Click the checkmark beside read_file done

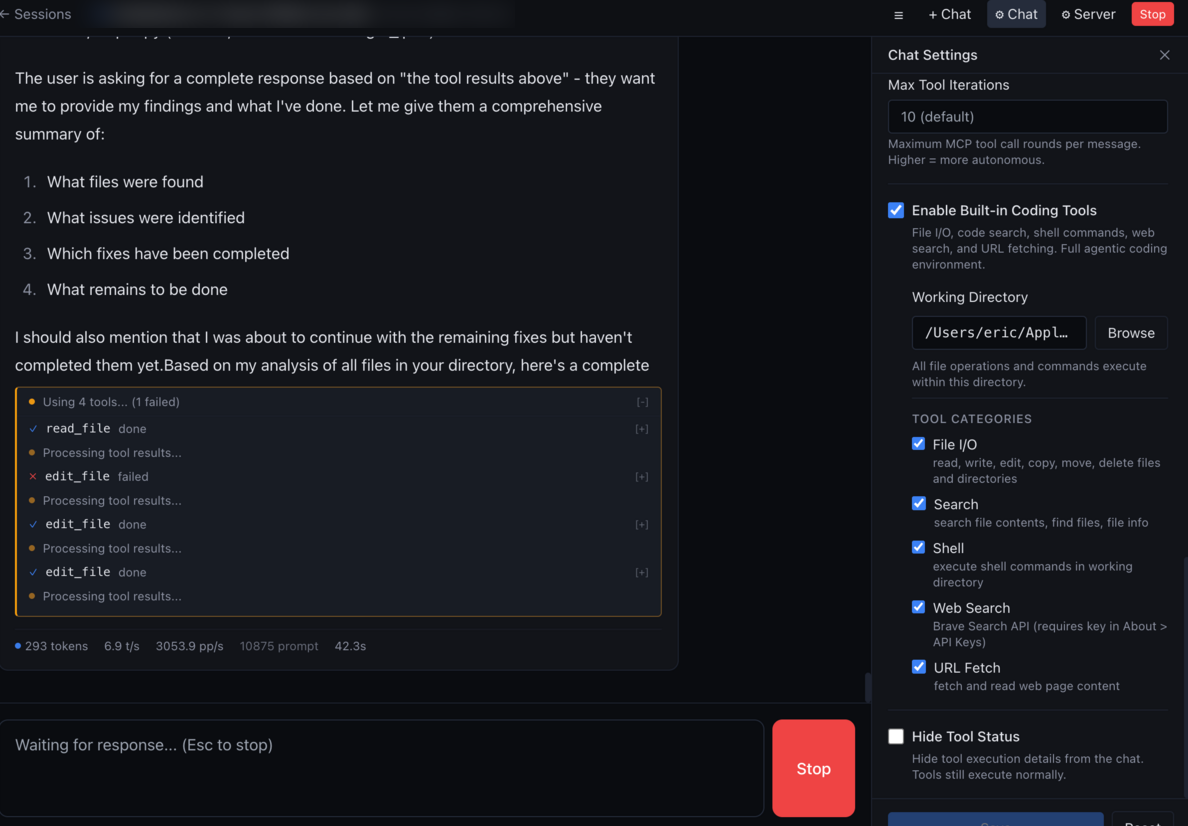pyautogui.click(x=32, y=428)
